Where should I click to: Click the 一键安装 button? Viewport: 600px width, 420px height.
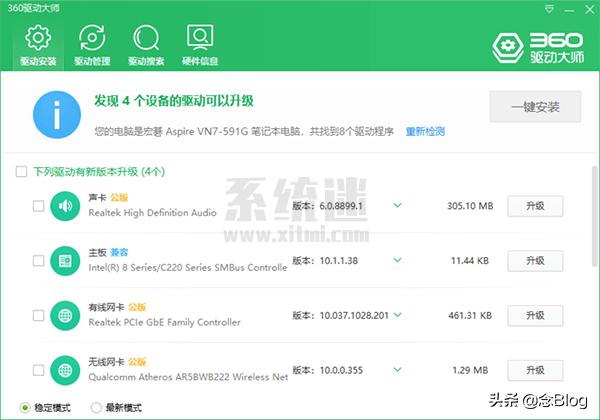[x=535, y=107]
